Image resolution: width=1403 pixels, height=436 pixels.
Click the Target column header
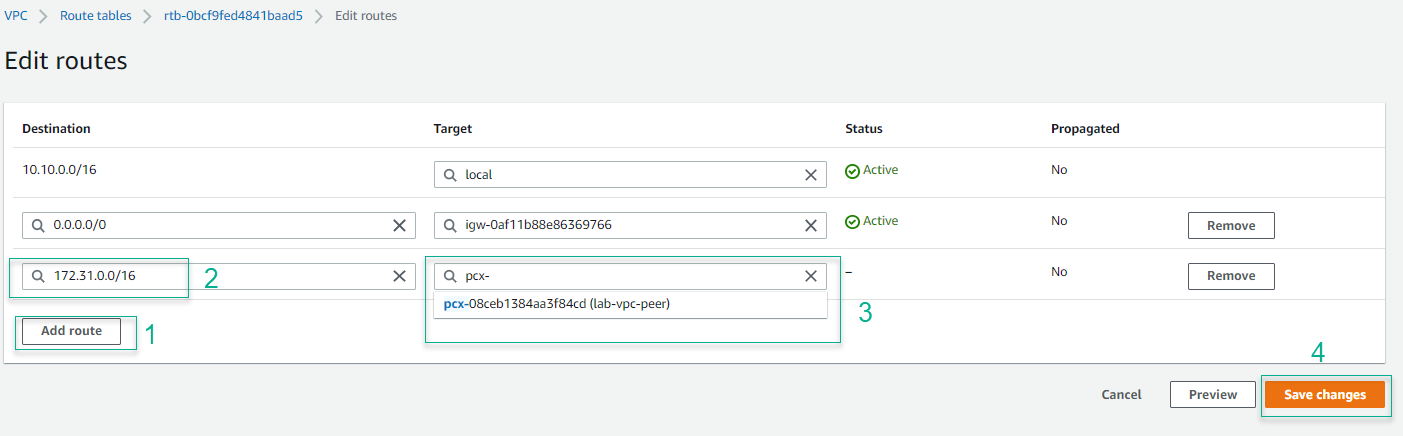(x=453, y=129)
